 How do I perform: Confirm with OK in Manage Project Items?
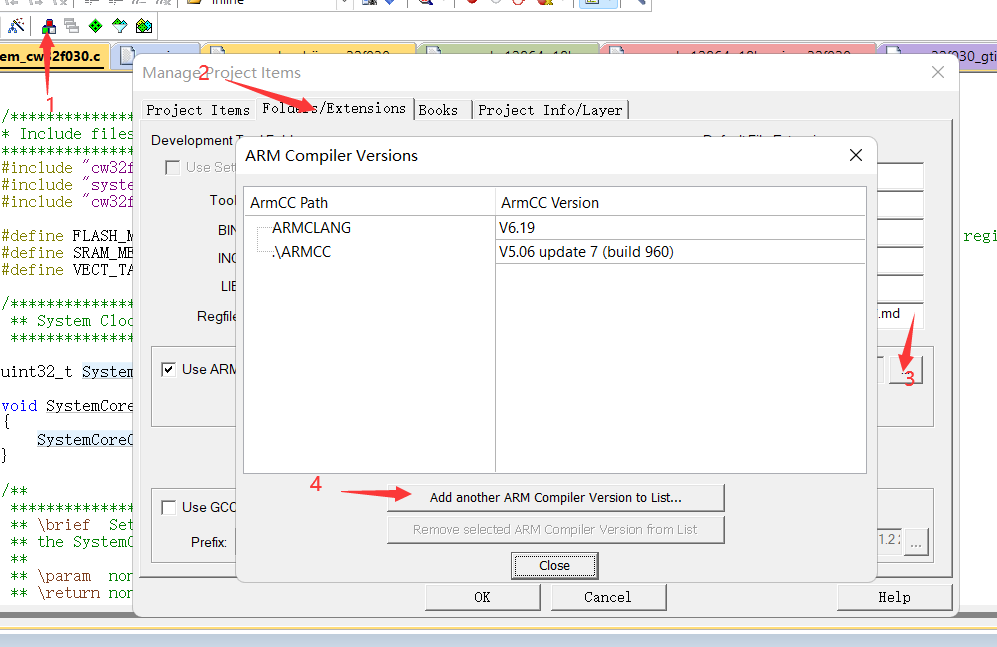483,597
